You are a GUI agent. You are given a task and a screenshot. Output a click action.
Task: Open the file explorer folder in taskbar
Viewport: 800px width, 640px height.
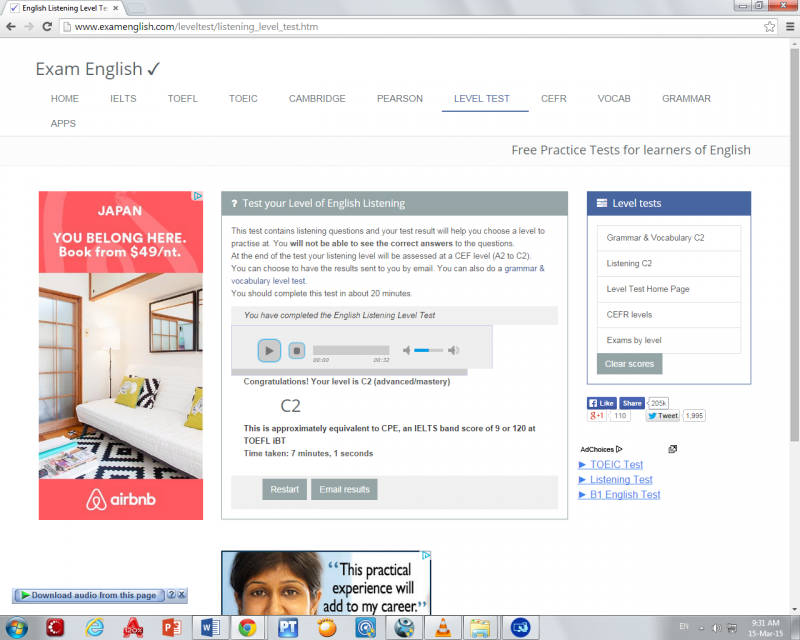pos(480,627)
